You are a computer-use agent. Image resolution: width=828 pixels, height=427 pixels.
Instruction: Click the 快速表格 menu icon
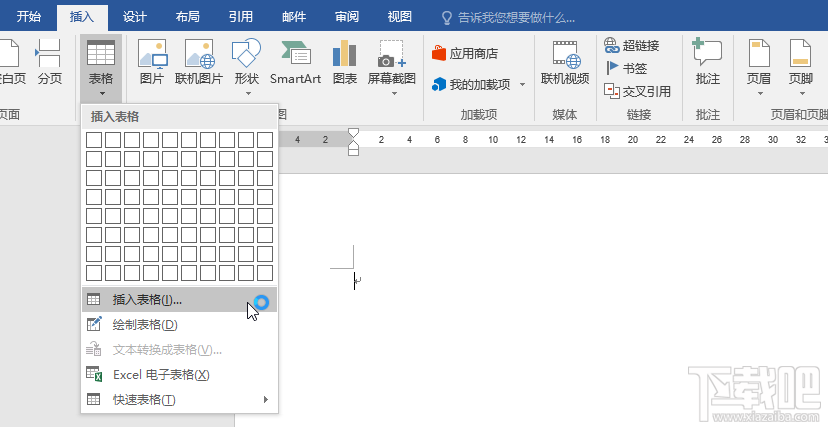click(x=93, y=400)
